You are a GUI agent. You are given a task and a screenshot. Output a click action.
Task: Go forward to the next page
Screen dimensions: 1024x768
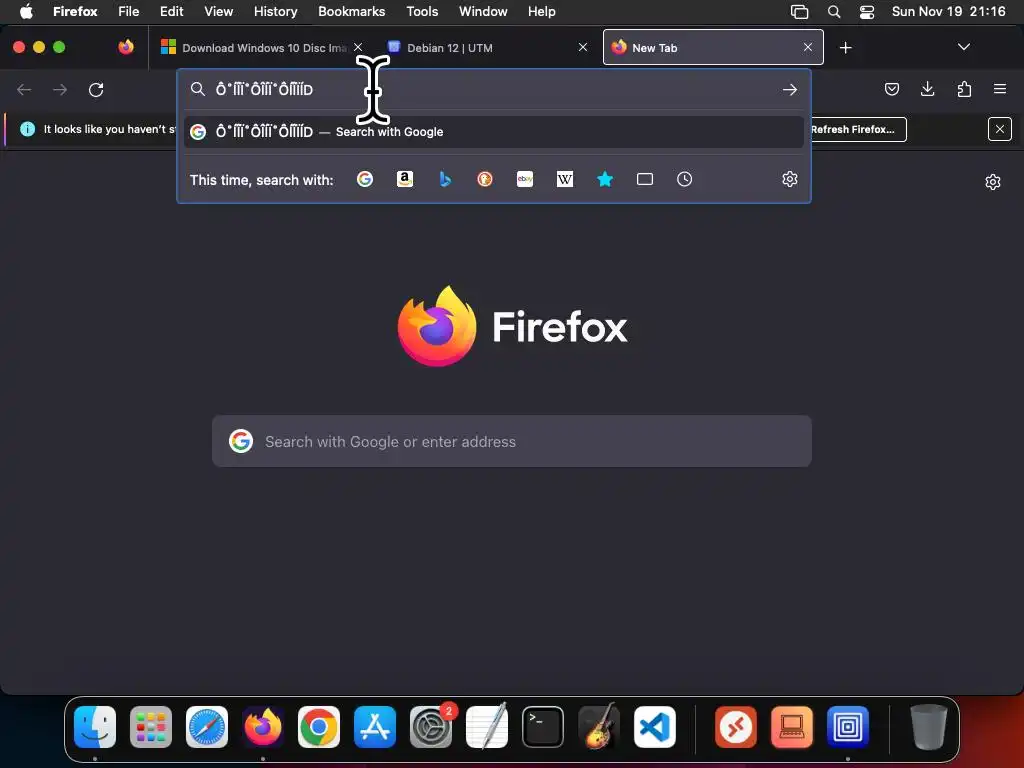(60, 89)
